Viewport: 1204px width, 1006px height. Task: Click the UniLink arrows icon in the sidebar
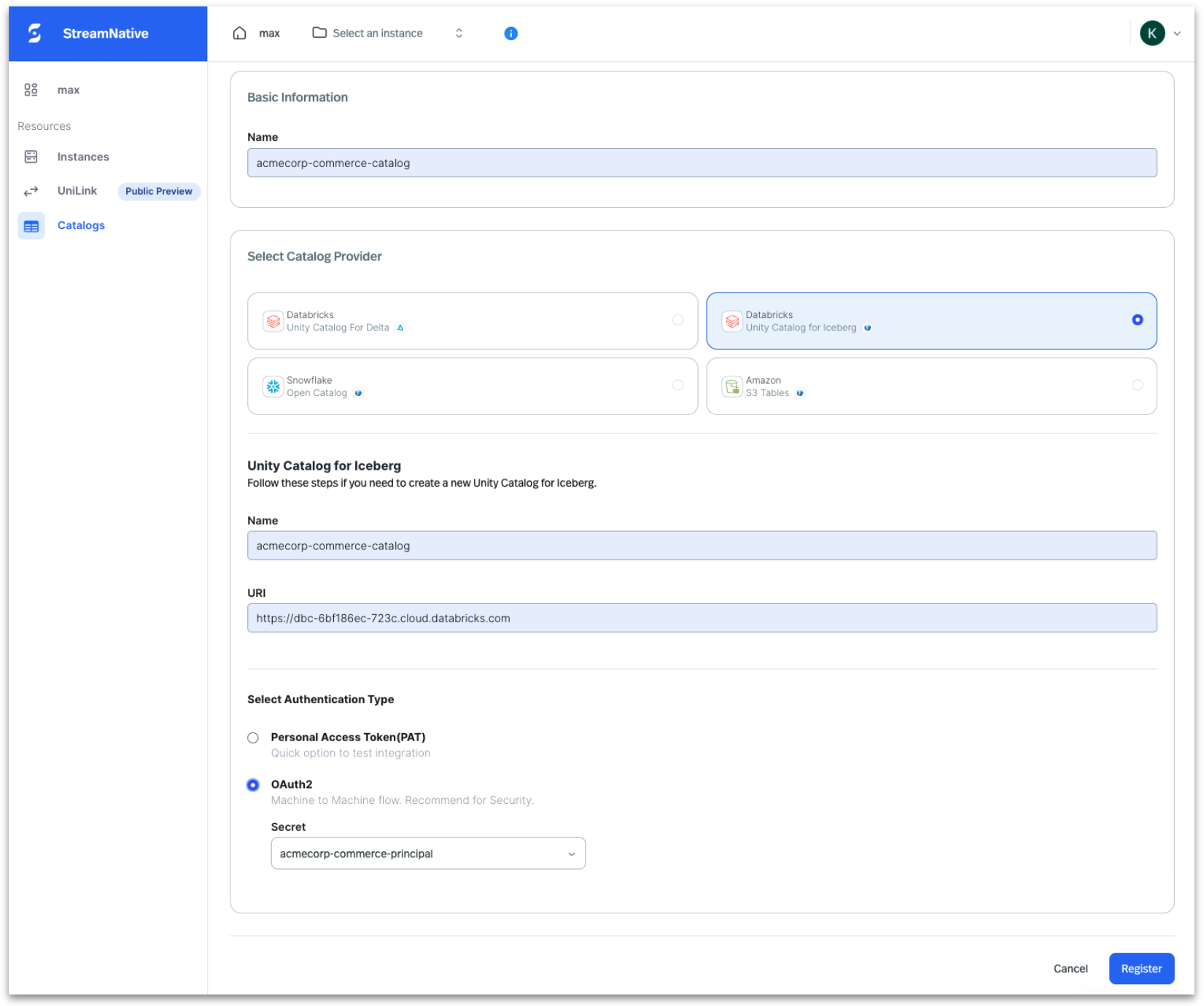click(31, 191)
